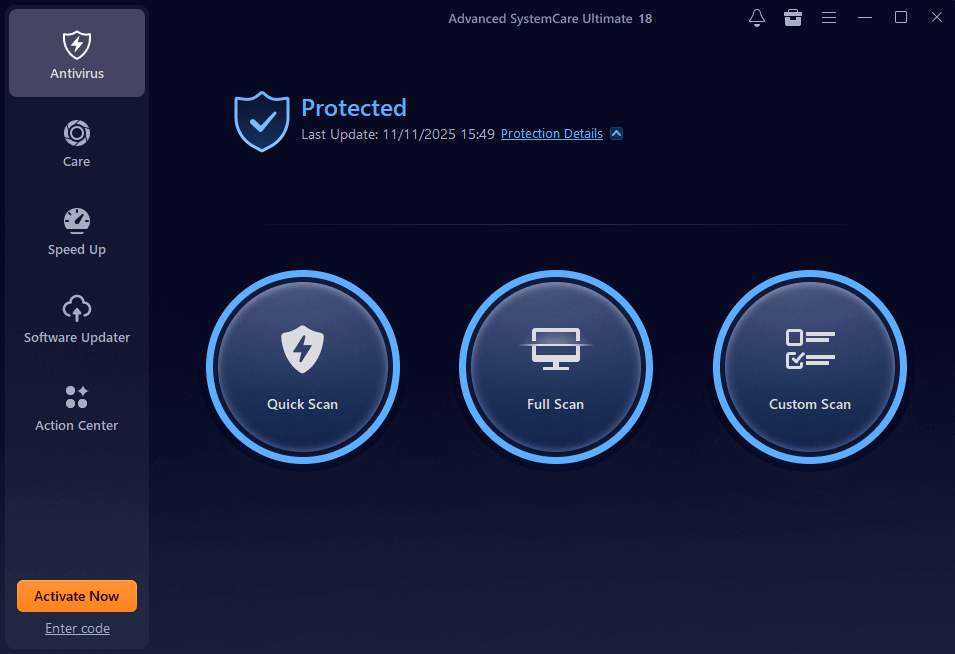Screen dimensions: 955x654
Task: Click the Protected shield status icon
Action: tap(261, 121)
